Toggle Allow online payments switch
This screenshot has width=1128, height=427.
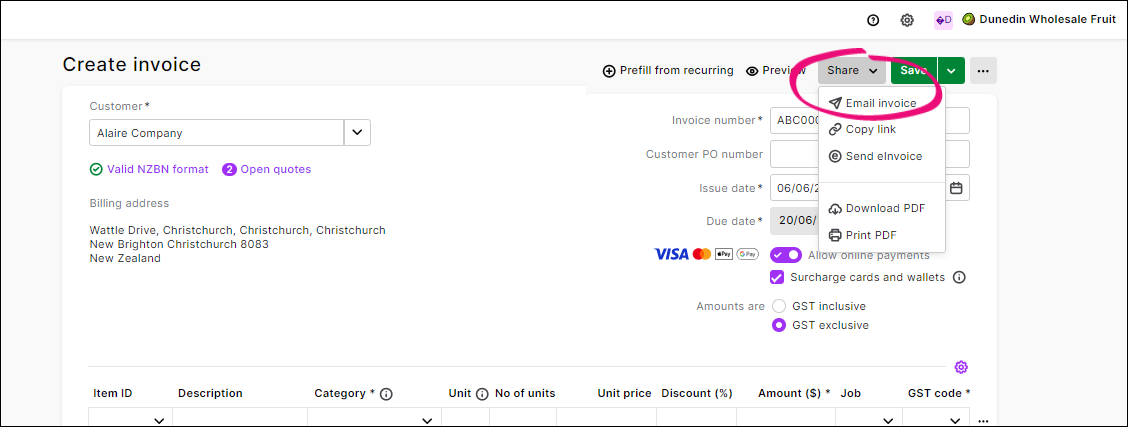point(786,255)
